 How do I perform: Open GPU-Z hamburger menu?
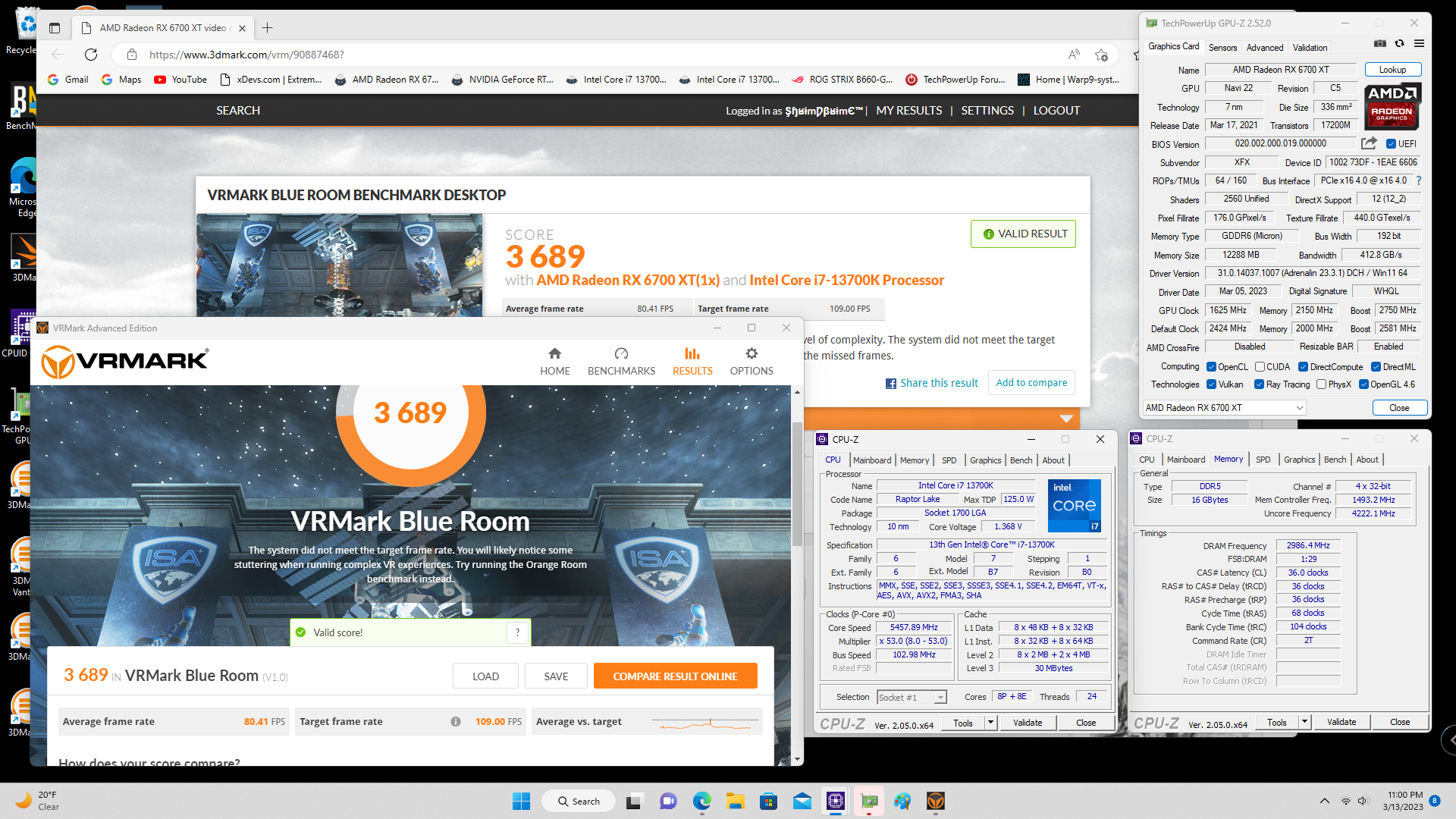tap(1419, 44)
